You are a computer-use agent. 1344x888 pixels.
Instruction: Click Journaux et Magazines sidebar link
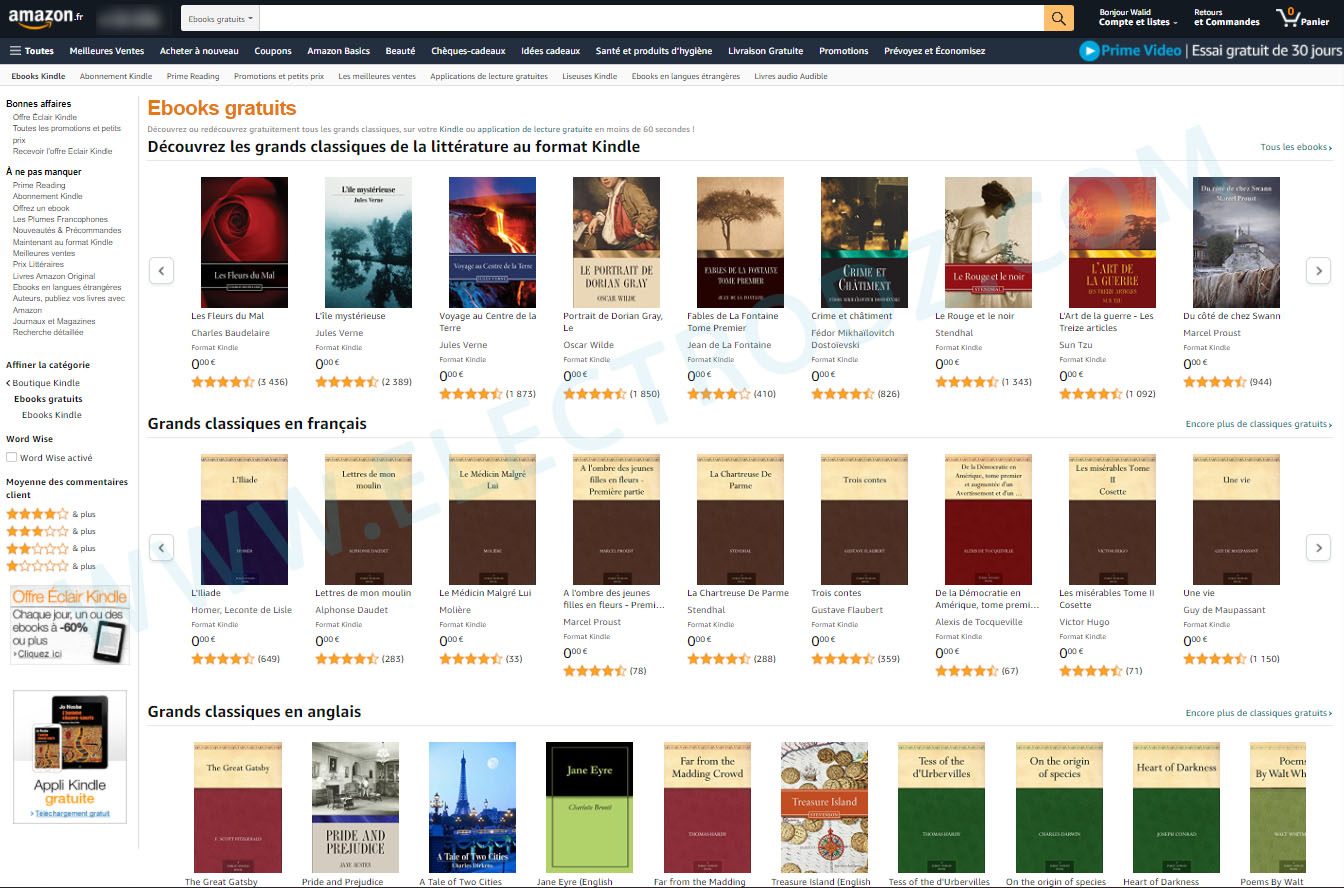[54, 321]
